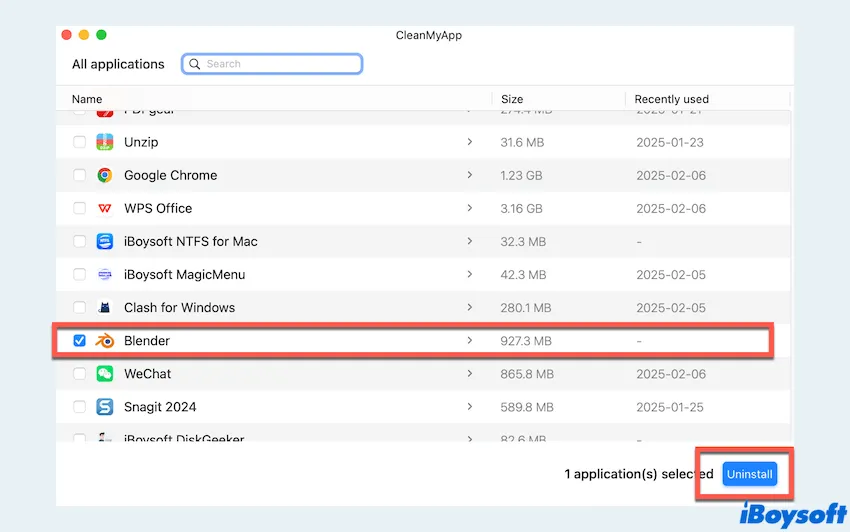
Task: Select the iBoysoft MagicMenu name text
Action: [x=184, y=274]
